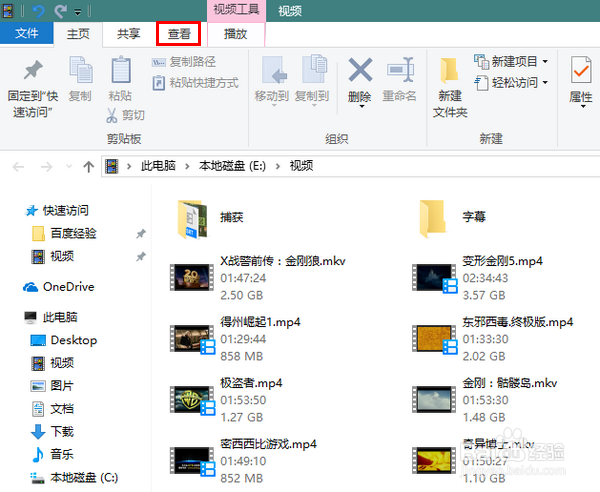This screenshot has height=492, width=600.
Task: Select X战警前传：金刚狼.mkv video thumbnail
Action: 192,277
